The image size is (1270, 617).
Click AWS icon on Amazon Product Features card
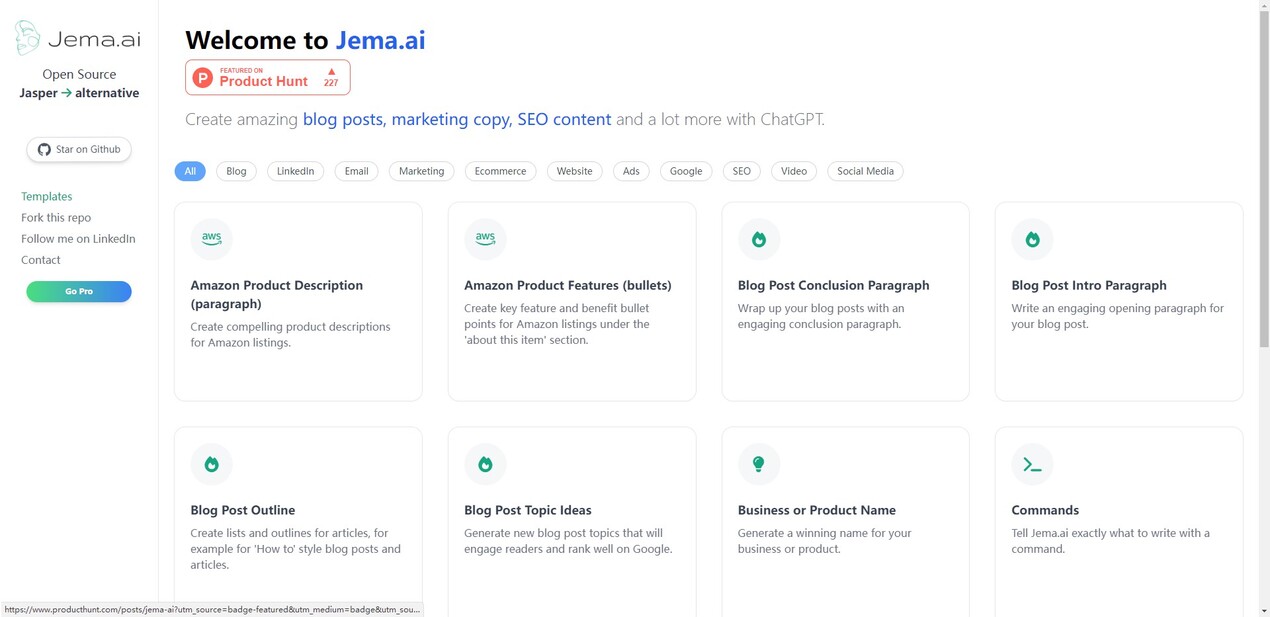tap(485, 239)
